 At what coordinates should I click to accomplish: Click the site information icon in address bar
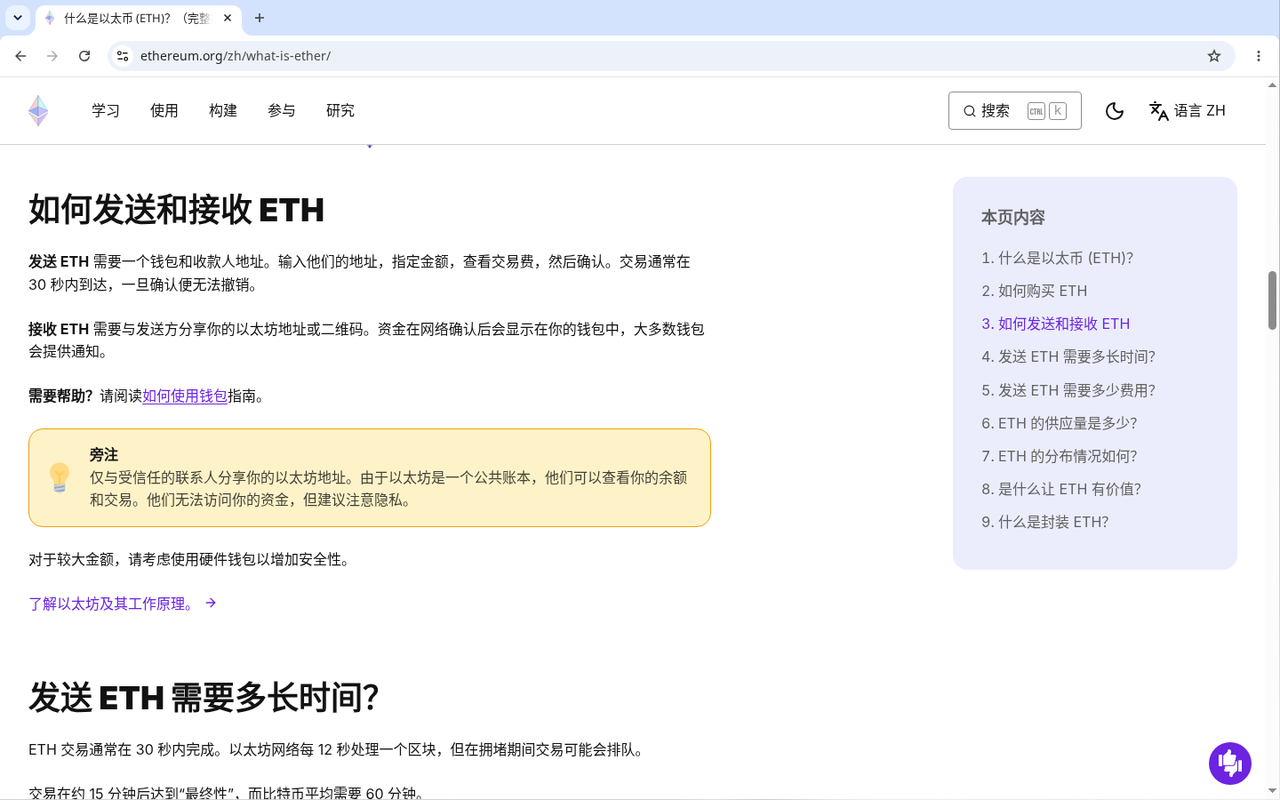coord(122,56)
